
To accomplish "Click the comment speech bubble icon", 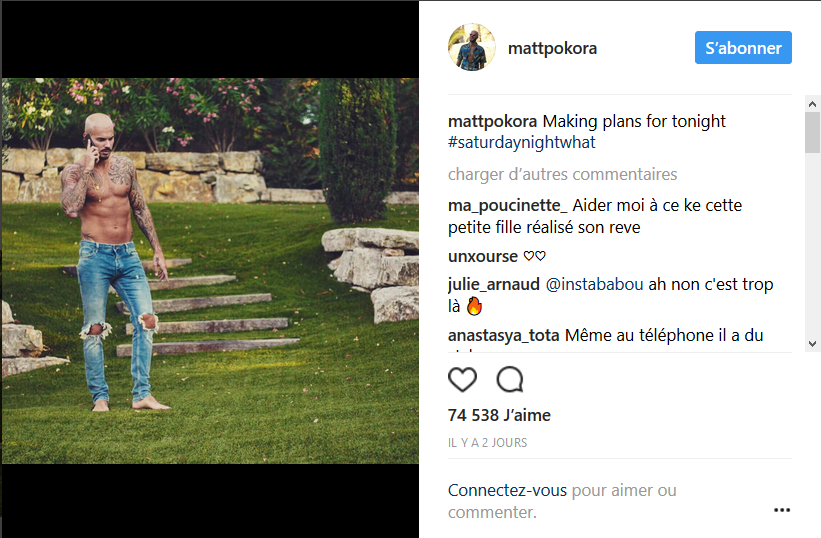I will click(x=510, y=380).
